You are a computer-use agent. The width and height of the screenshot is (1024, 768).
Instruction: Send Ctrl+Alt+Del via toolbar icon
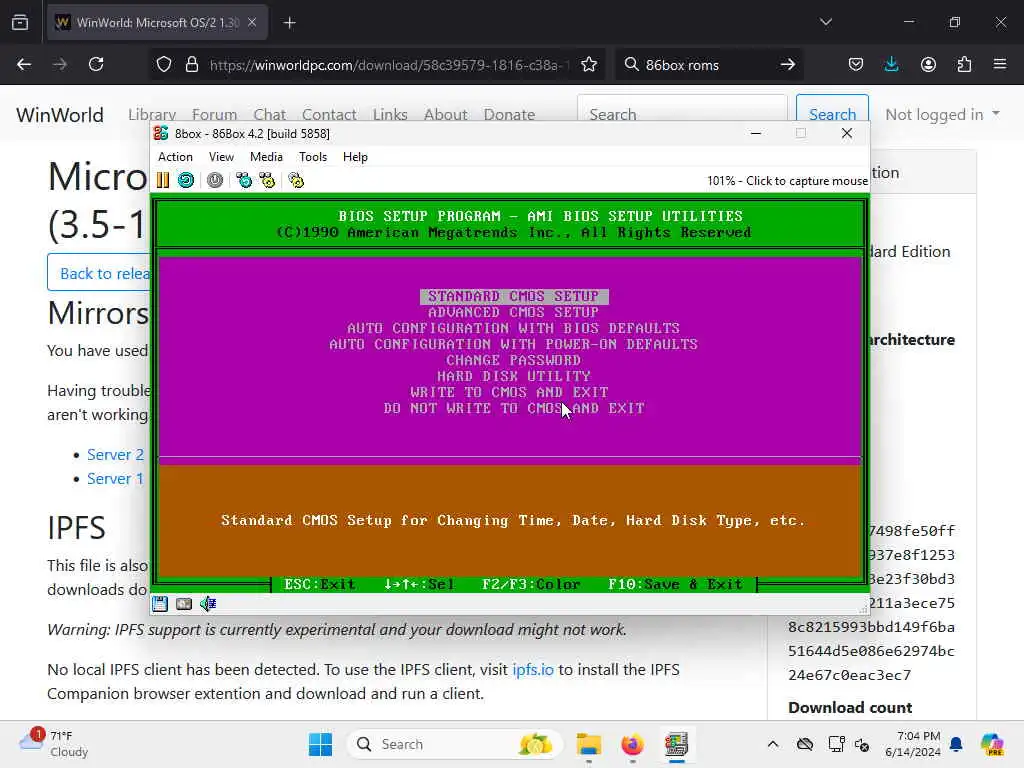point(244,180)
